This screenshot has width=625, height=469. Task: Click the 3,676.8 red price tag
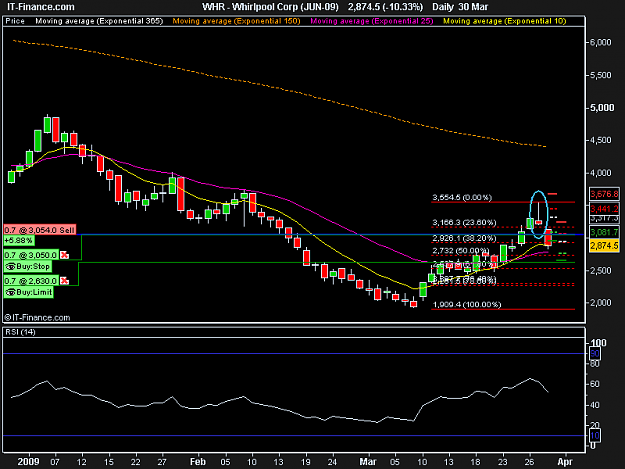click(x=604, y=194)
